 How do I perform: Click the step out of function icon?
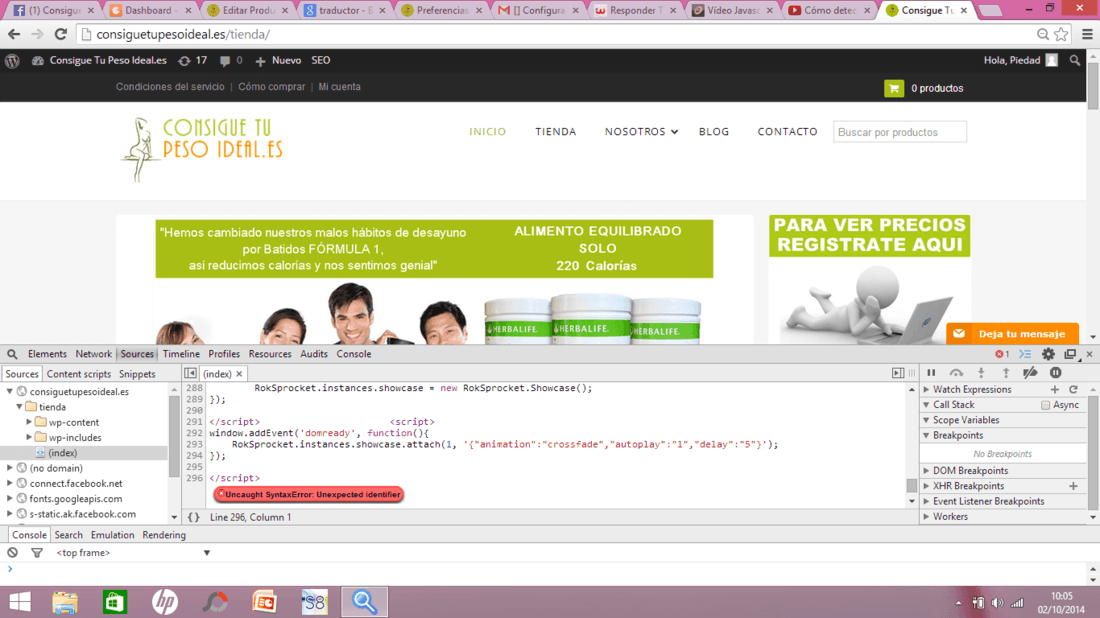pyautogui.click(x=1005, y=373)
